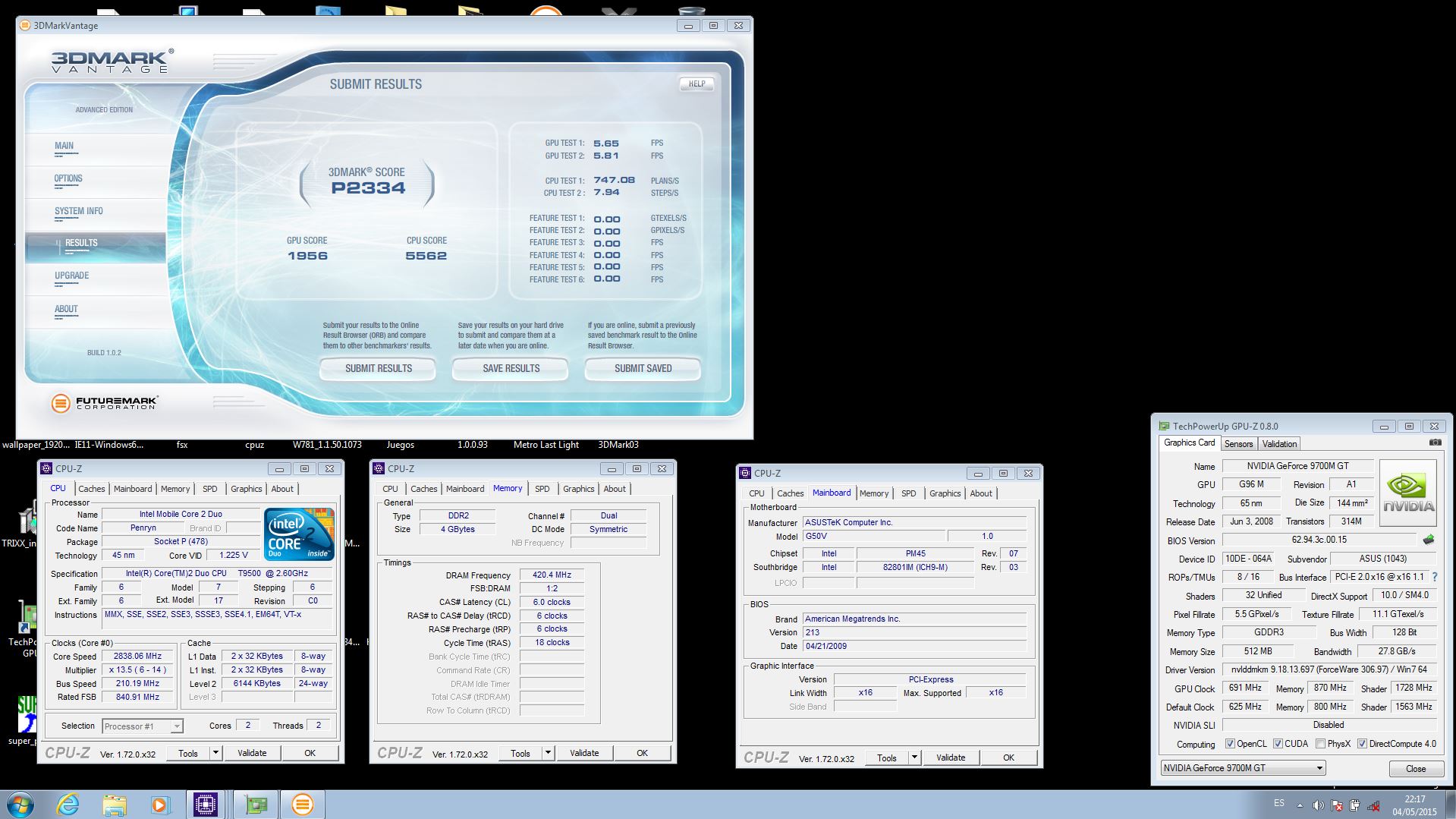Open Graphics tab in the CPU-Z Mainboard window
Viewport: 1456px width, 819px height.
point(945,493)
